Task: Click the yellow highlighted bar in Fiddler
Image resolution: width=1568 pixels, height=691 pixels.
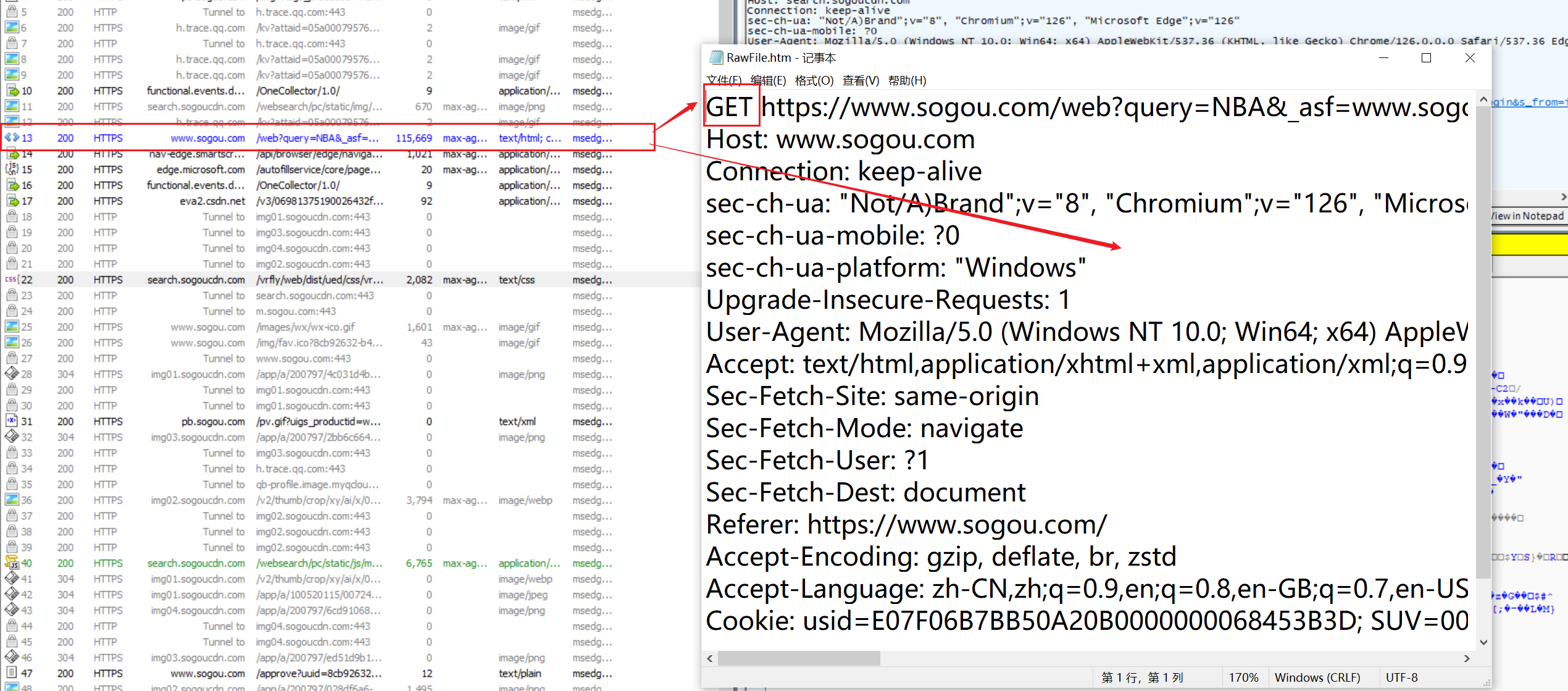Action: coord(1529,245)
